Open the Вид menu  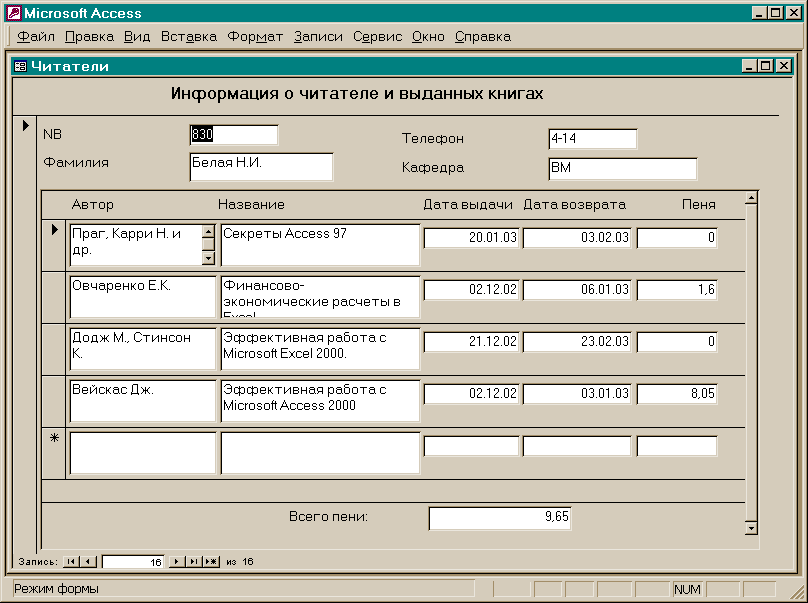click(x=137, y=37)
